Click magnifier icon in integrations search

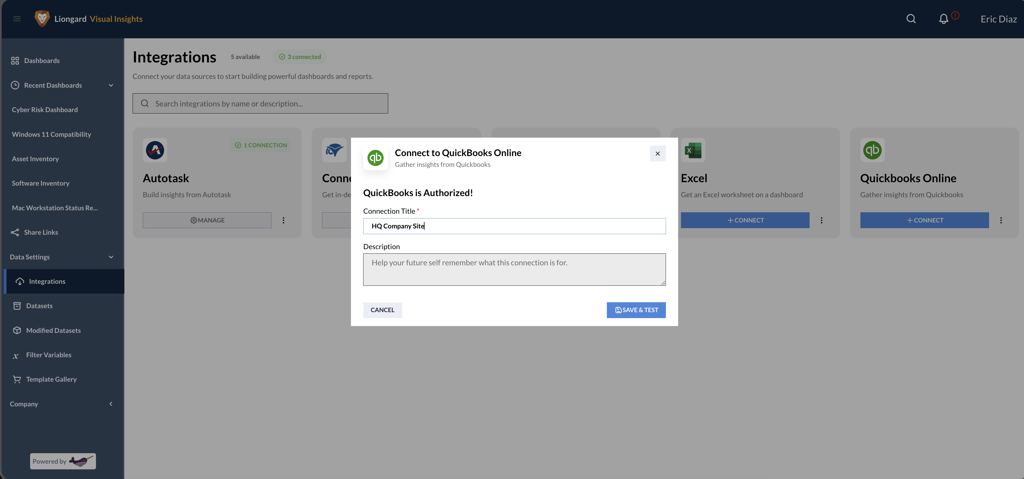point(145,103)
